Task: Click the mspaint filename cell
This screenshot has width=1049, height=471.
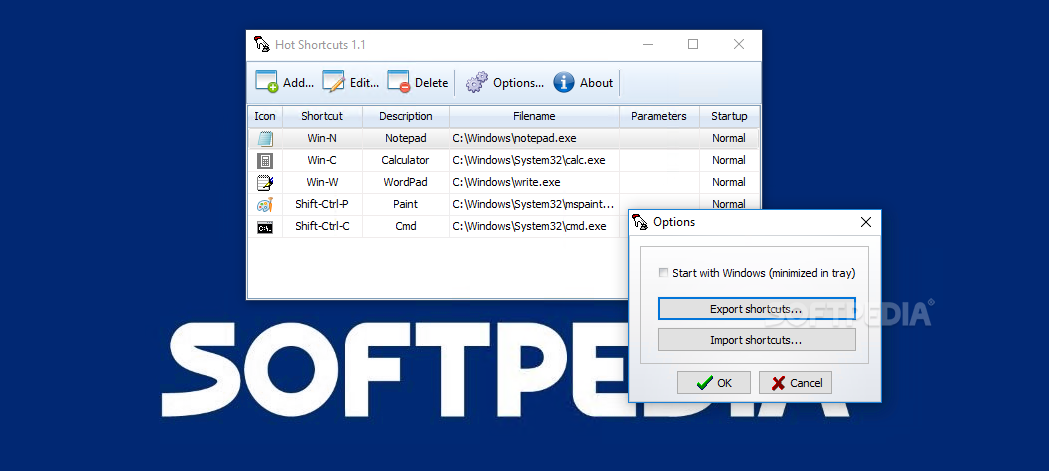Action: click(535, 205)
